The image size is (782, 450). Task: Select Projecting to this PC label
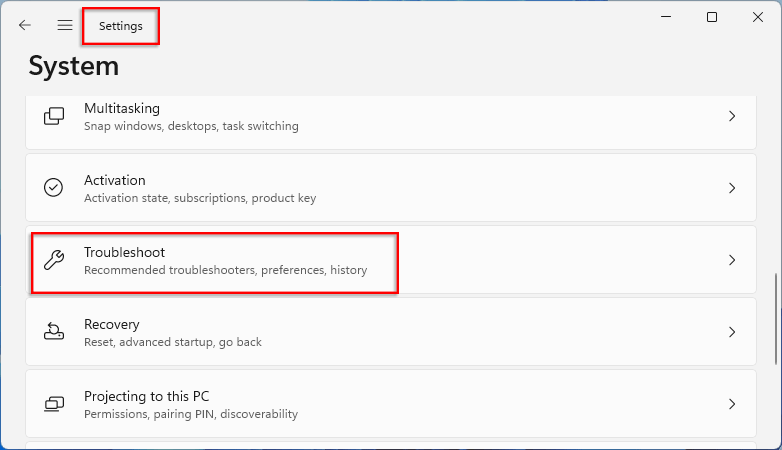pyautogui.click(x=146, y=396)
